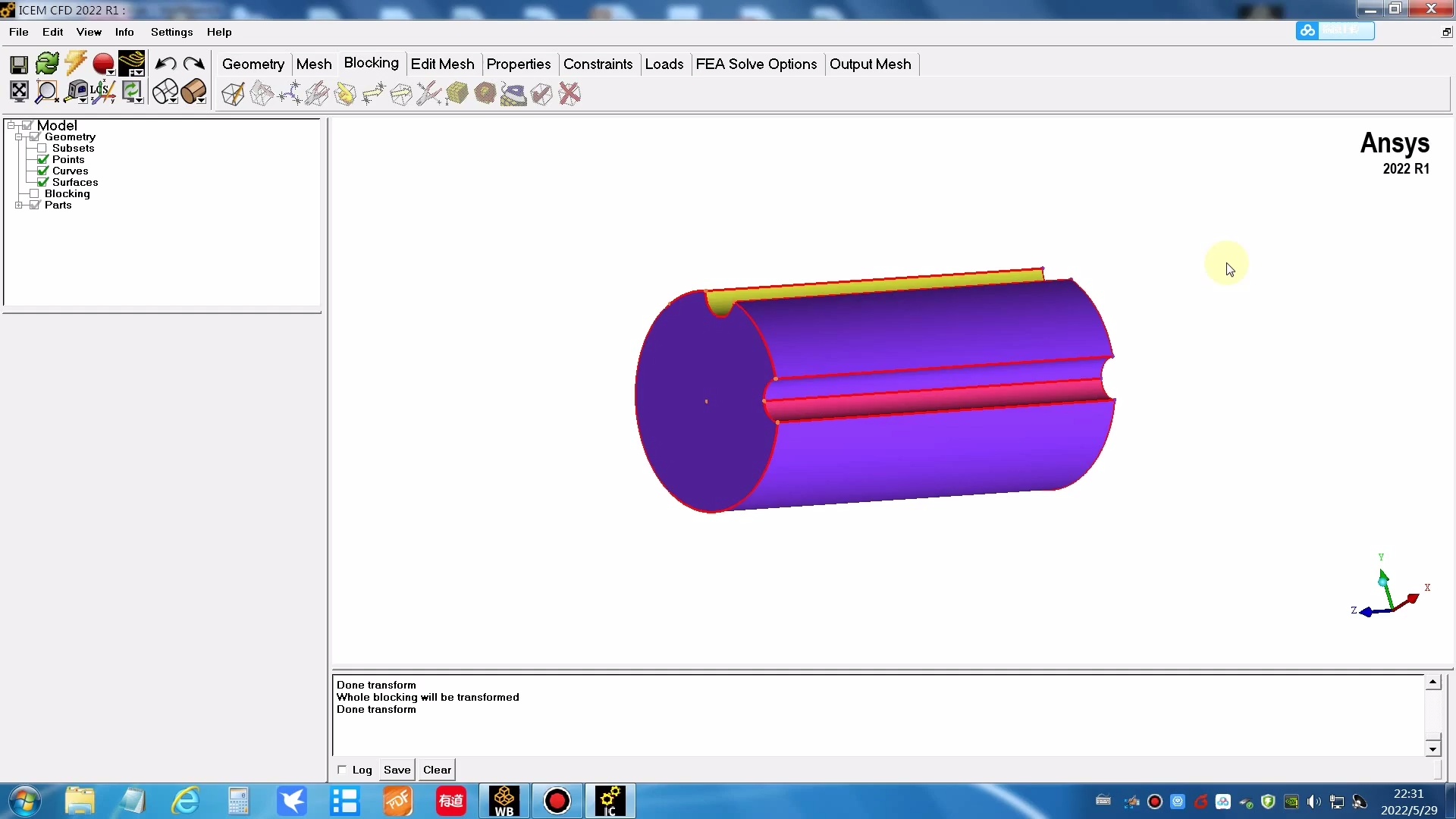Viewport: 1456px width, 819px height.
Task: Open the wireframe display dropdown arrow
Action: [174, 100]
